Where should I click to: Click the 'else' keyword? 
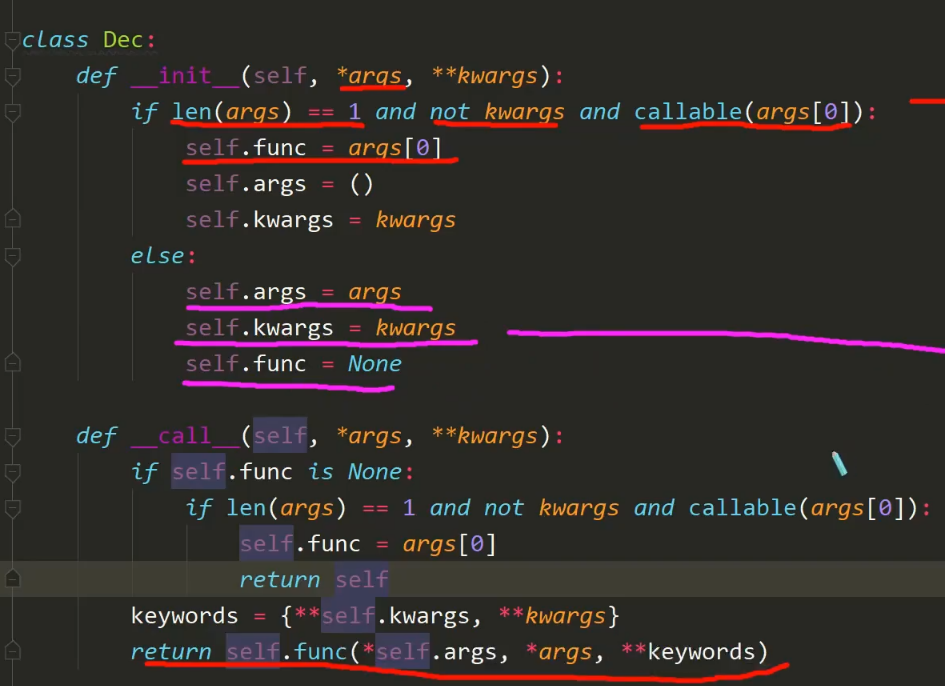[x=157, y=256]
